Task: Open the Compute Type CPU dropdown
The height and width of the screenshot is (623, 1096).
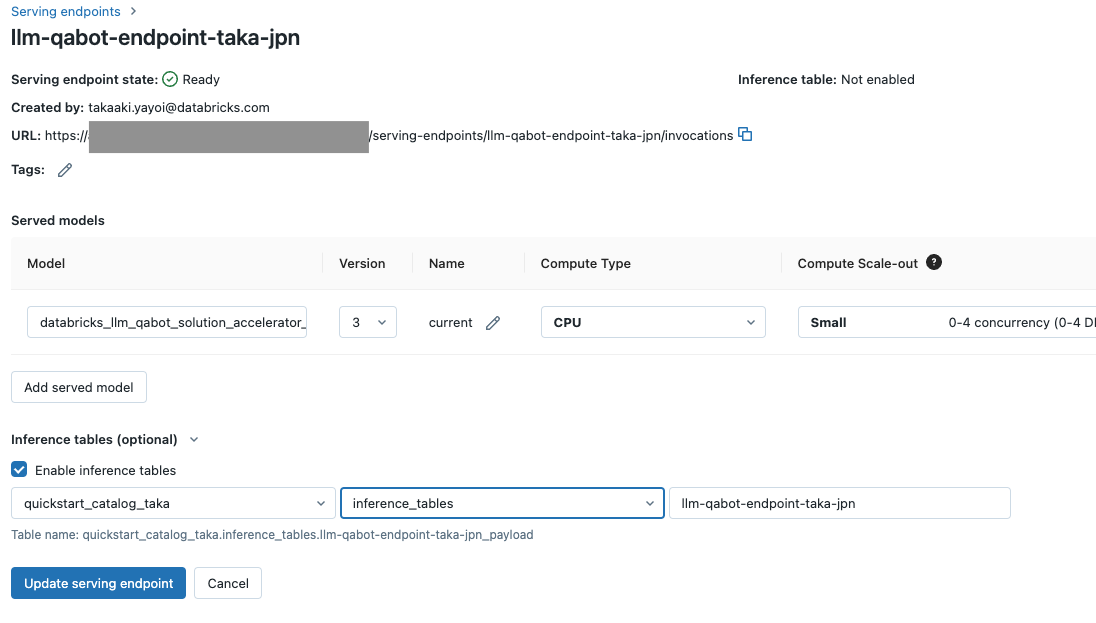Action: click(x=653, y=322)
